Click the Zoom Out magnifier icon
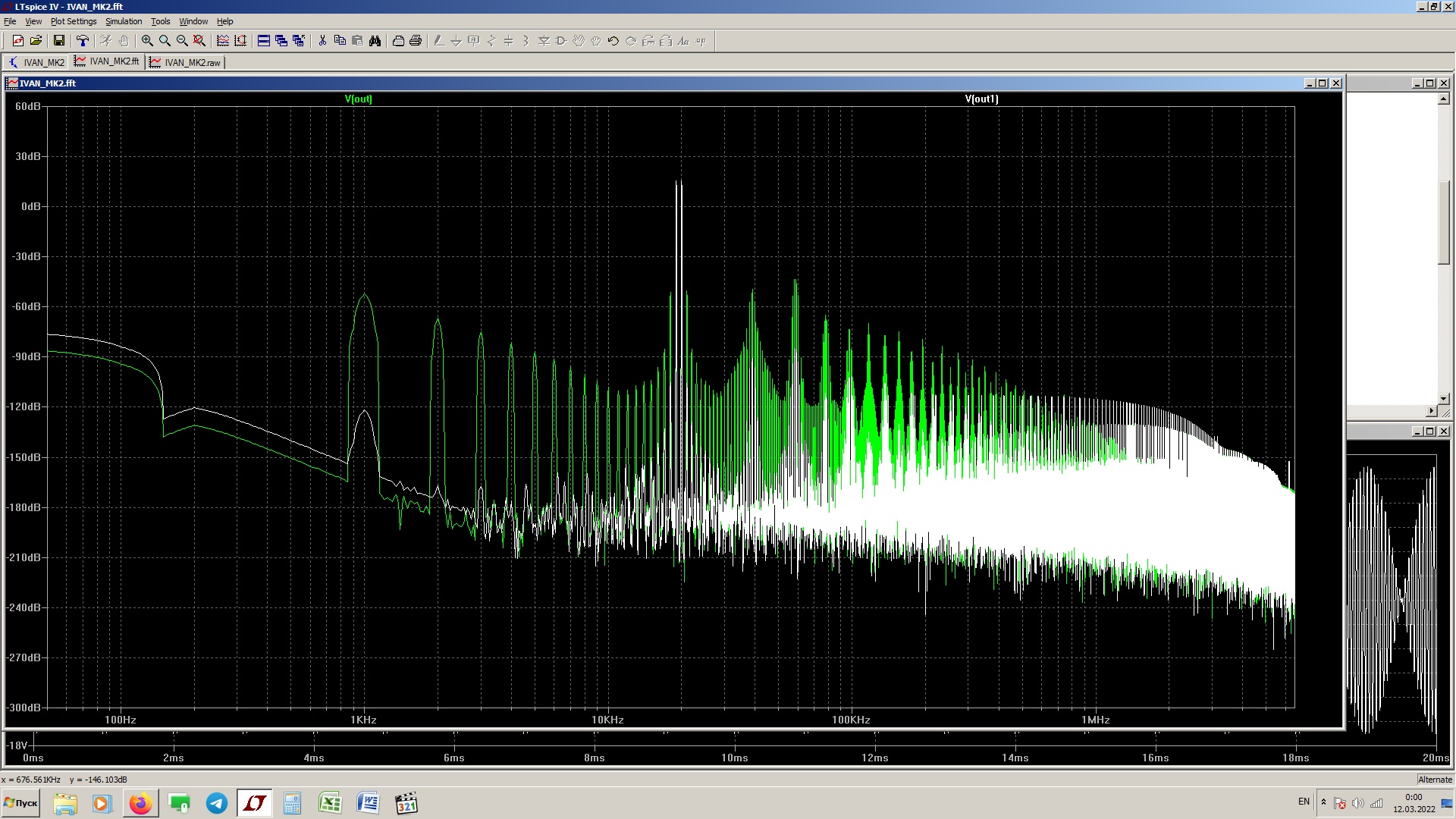This screenshot has width=1456, height=819. (x=182, y=41)
